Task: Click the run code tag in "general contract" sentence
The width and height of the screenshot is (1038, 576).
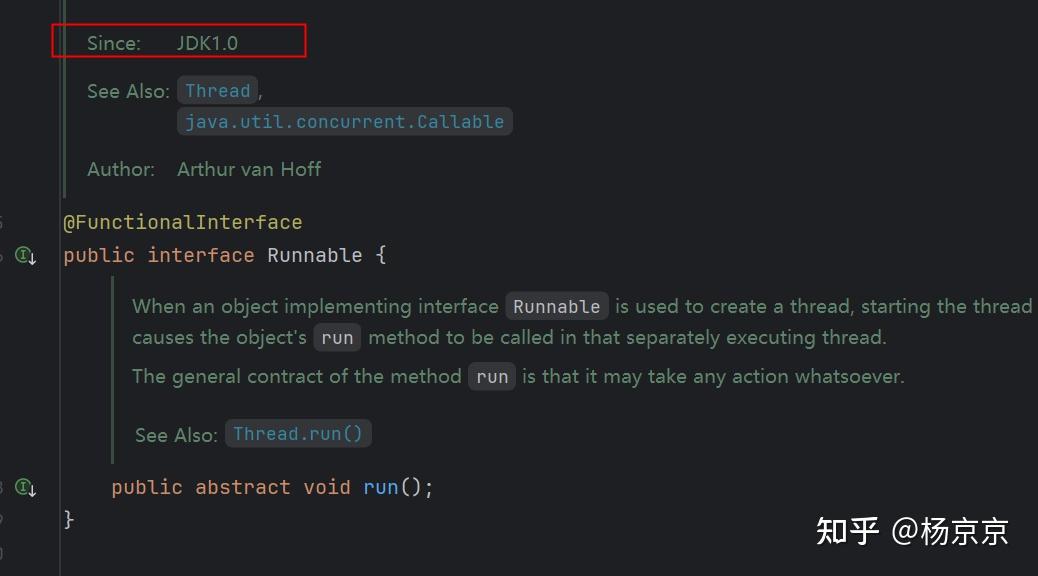Action: point(492,377)
